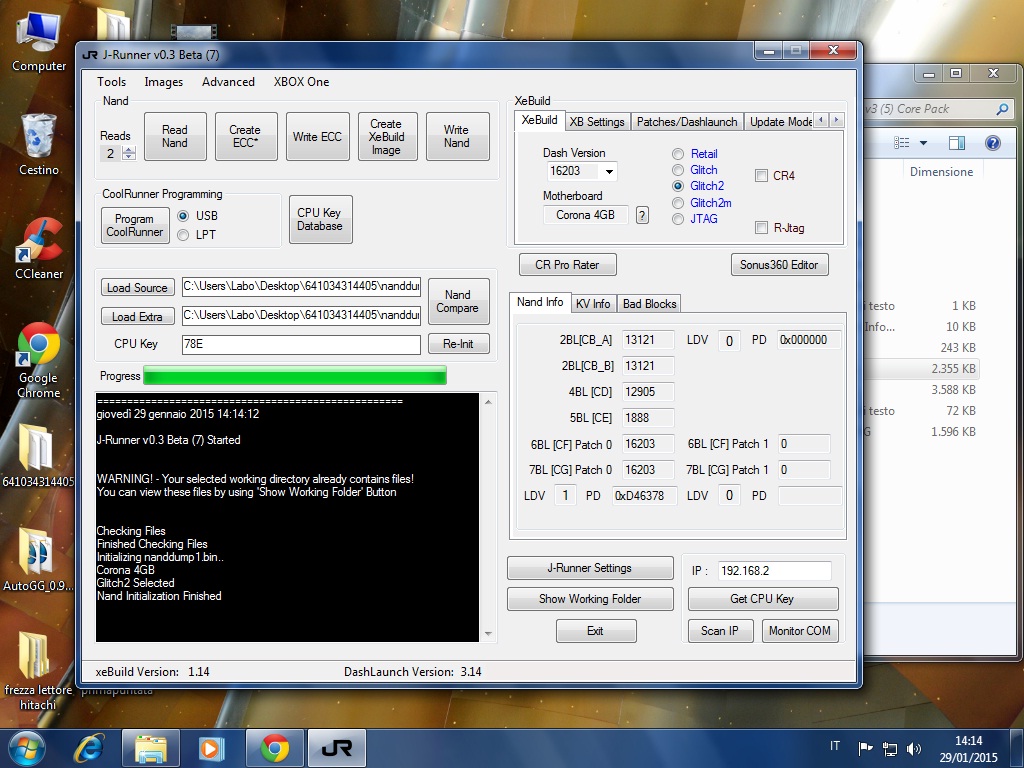Click the Create ECC button
Screen dimensions: 1024x768
(246, 136)
